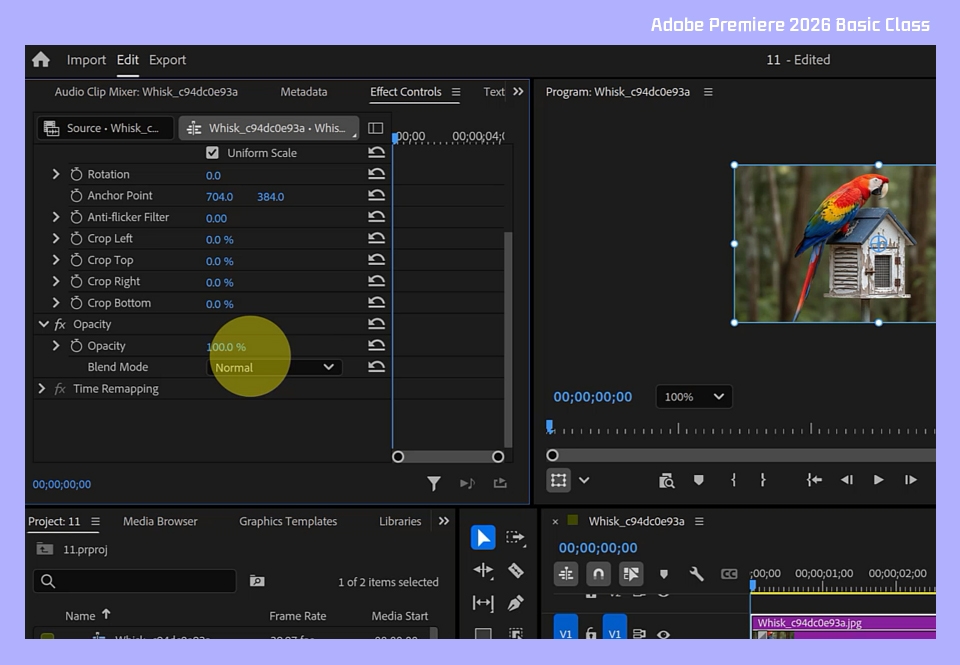
Task: Click the Find folder icon in Project panel
Action: 257,580
